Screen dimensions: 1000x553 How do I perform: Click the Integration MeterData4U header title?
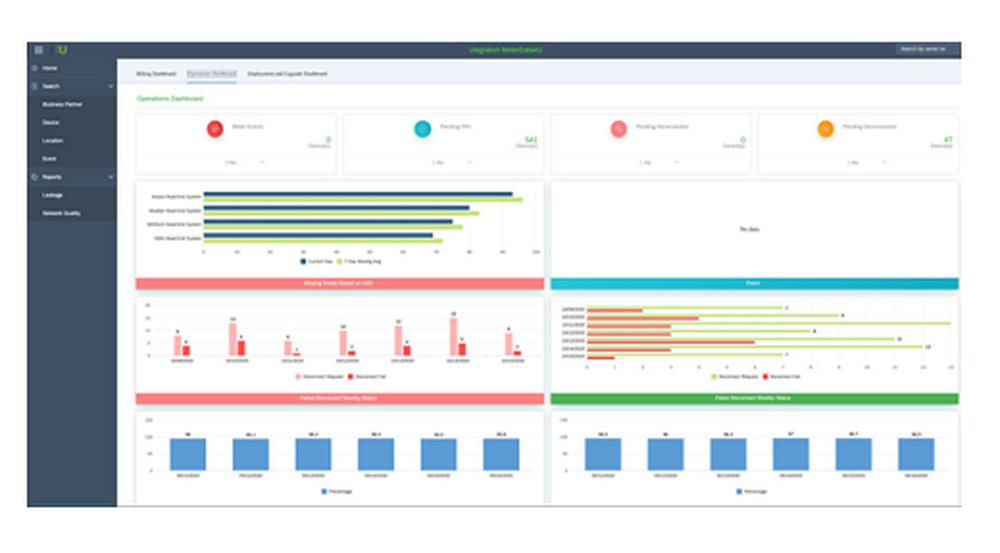click(x=505, y=50)
